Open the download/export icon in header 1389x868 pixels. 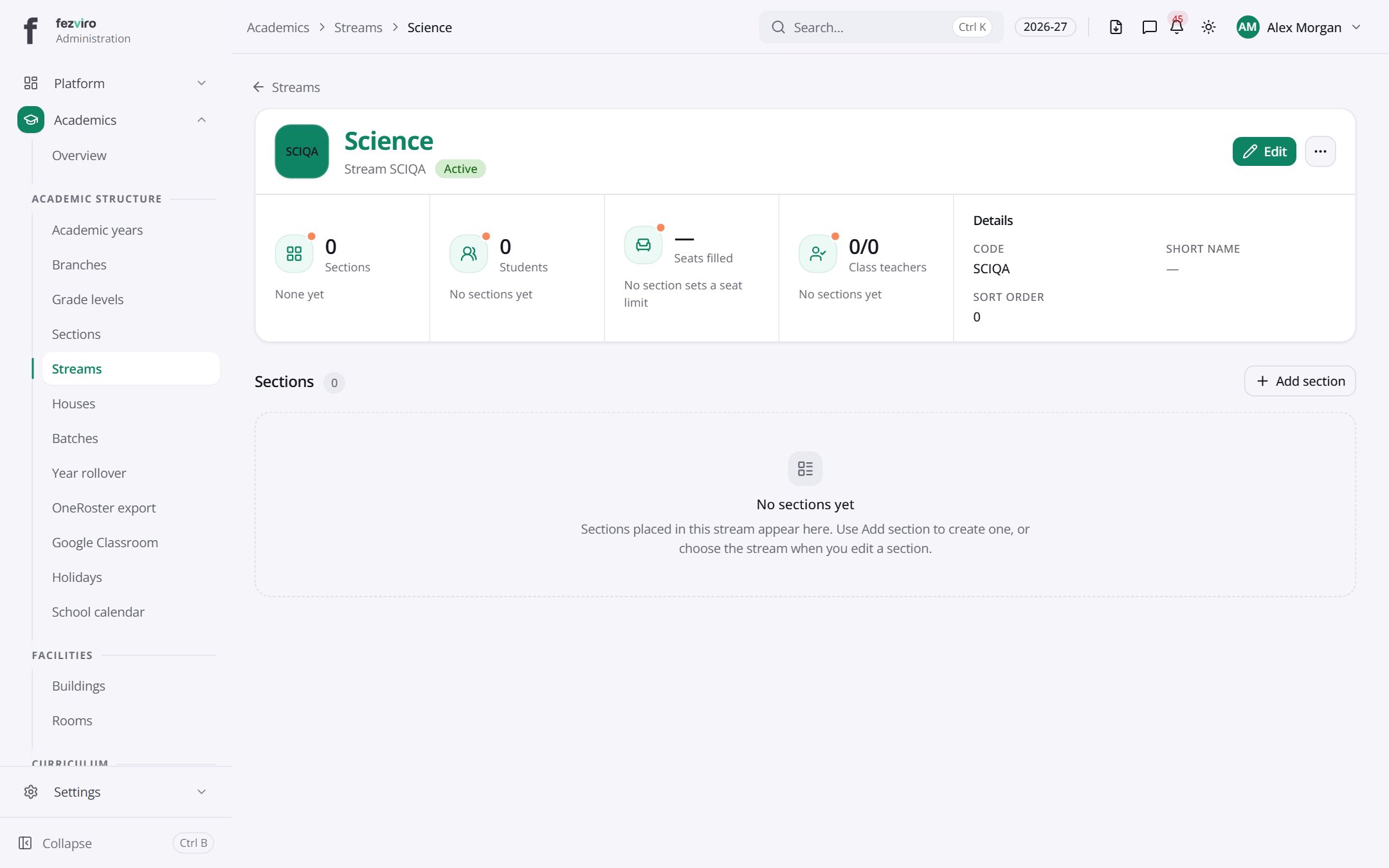tap(1116, 27)
